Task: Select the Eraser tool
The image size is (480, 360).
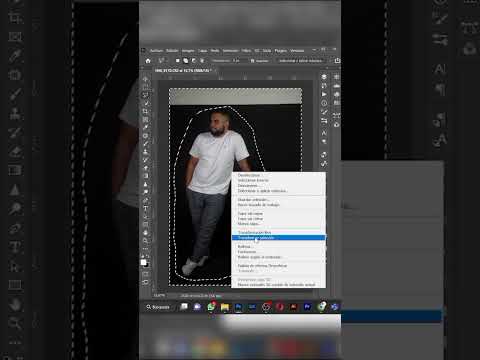Action: pos(146,168)
